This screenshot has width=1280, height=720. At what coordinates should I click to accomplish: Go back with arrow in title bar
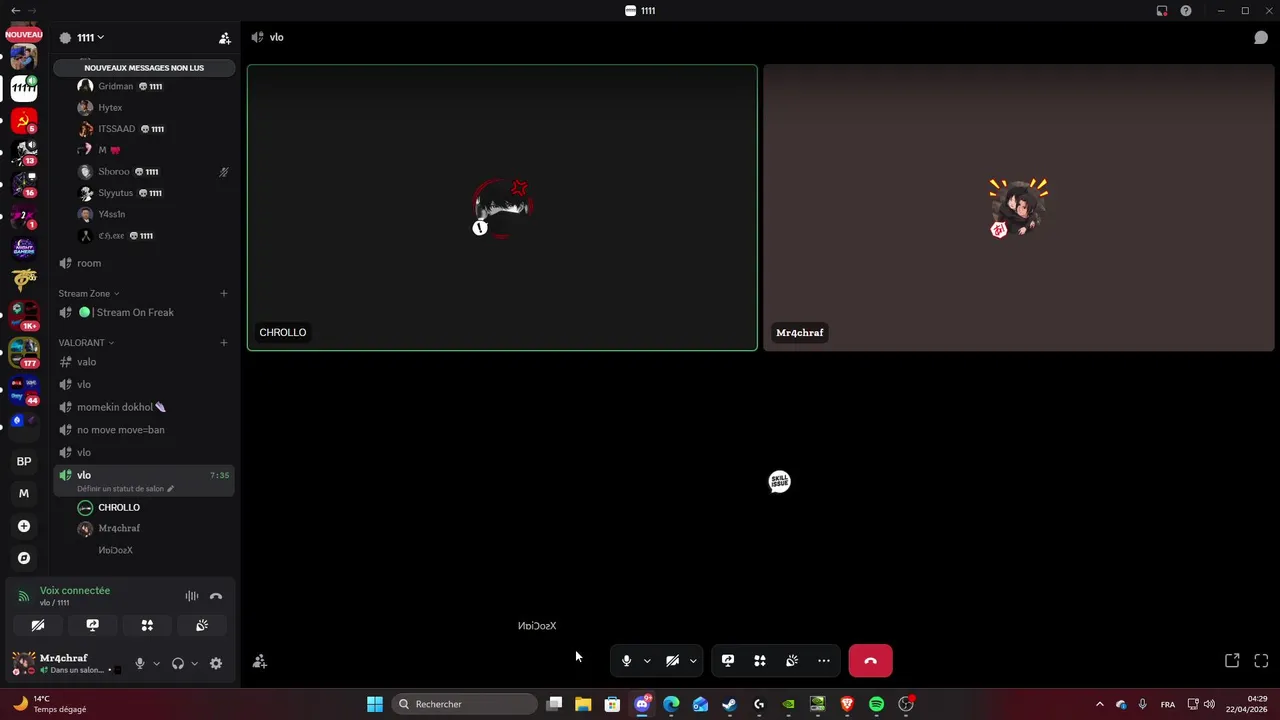click(15, 10)
